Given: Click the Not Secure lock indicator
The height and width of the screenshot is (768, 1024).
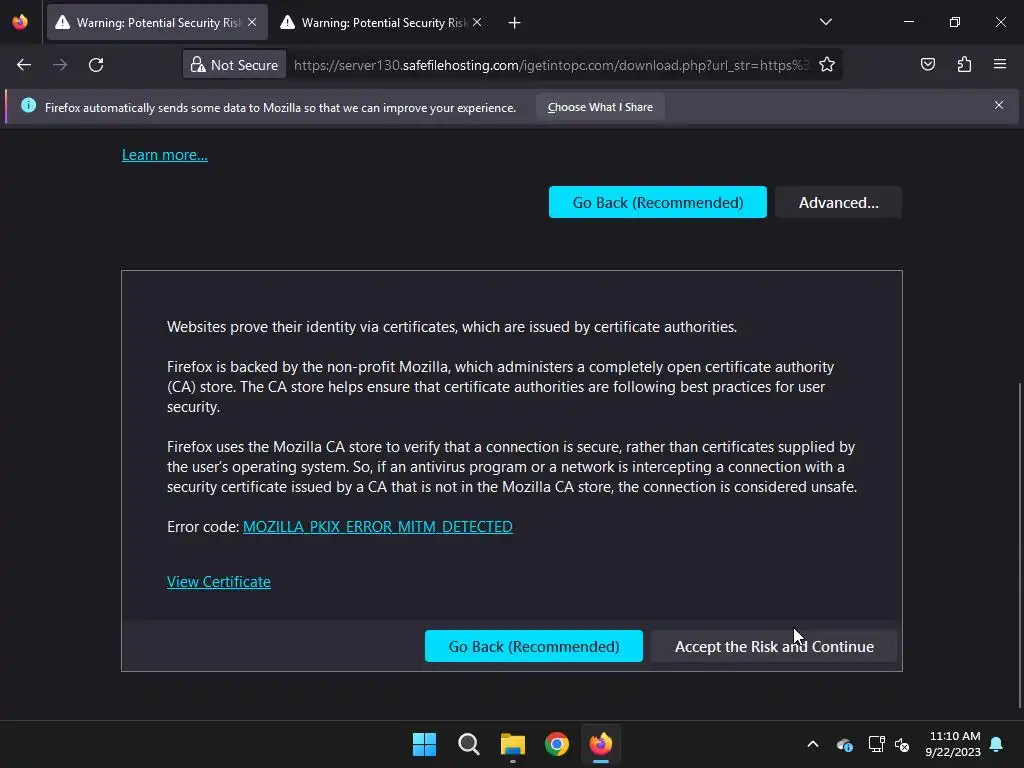Looking at the screenshot, I should click(234, 65).
